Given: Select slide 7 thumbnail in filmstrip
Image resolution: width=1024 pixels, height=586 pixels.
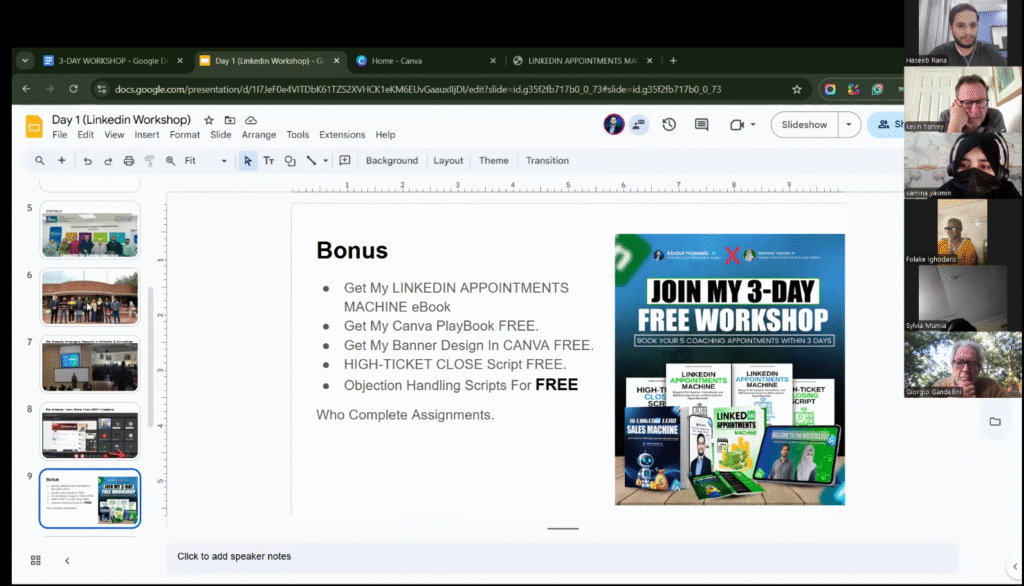Looking at the screenshot, I should [x=90, y=364].
